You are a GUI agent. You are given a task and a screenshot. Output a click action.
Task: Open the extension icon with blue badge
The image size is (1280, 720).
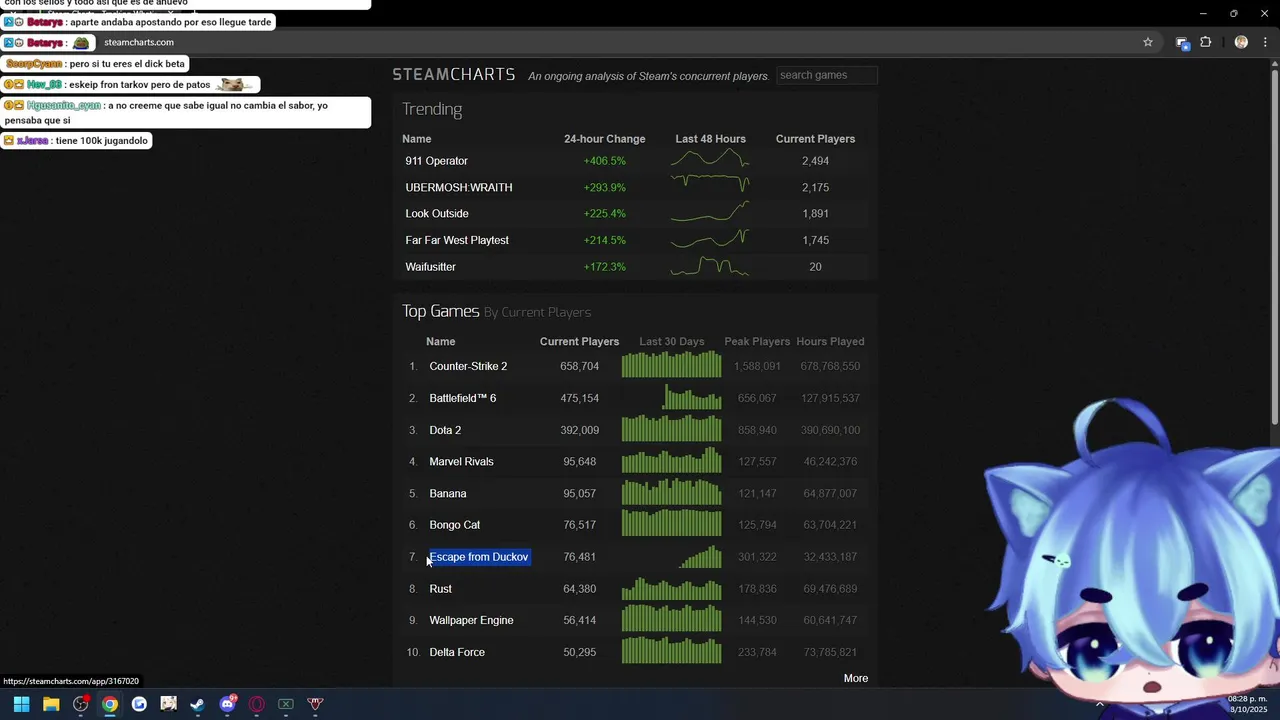[1182, 43]
